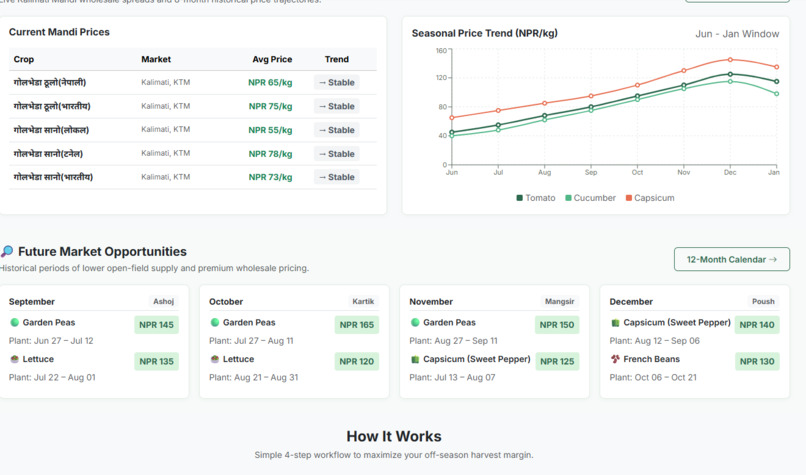Image resolution: width=806 pixels, height=475 pixels.
Task: Click the December card heading
Action: (631, 302)
